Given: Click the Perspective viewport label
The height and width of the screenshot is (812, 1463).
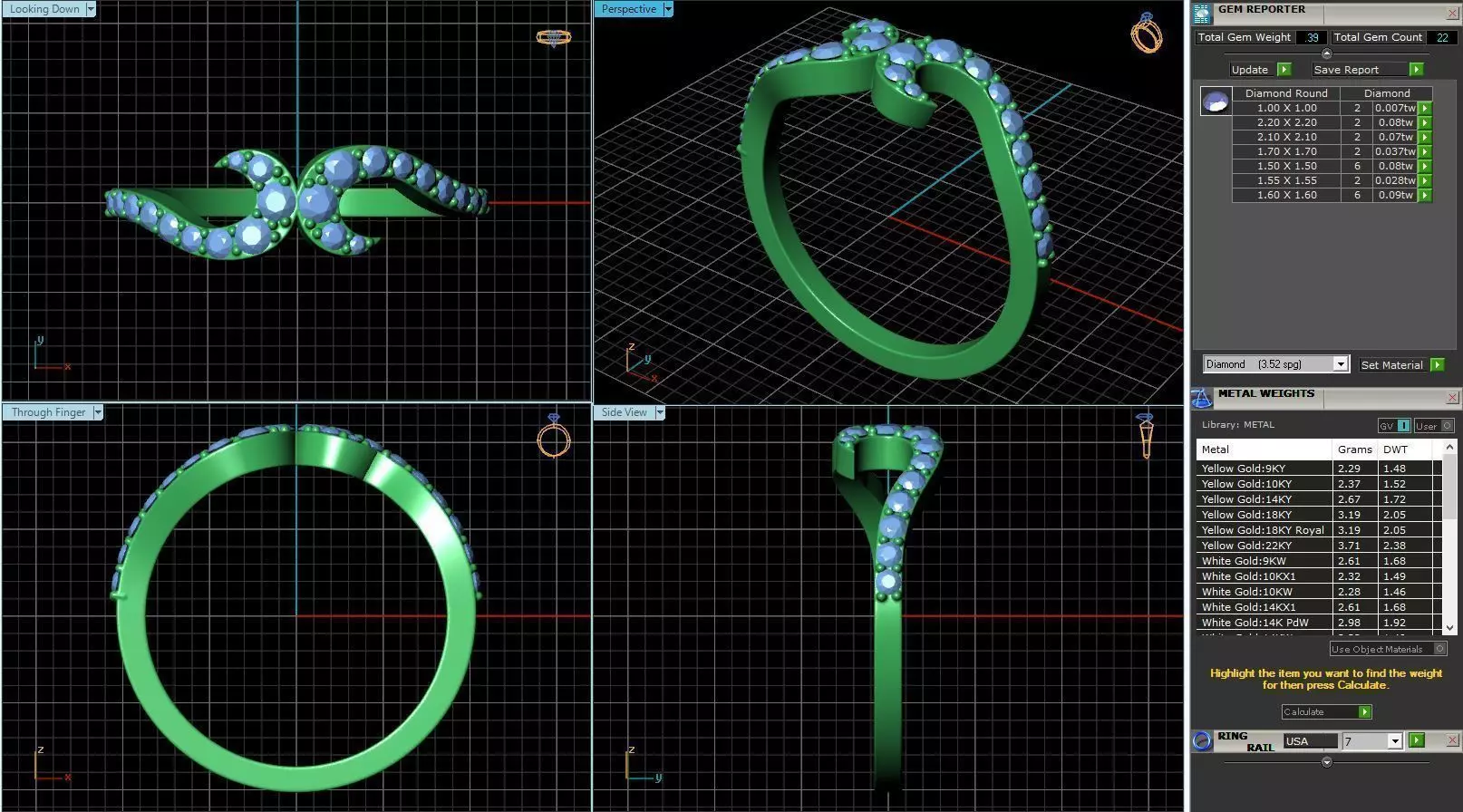Looking at the screenshot, I should pos(628,9).
